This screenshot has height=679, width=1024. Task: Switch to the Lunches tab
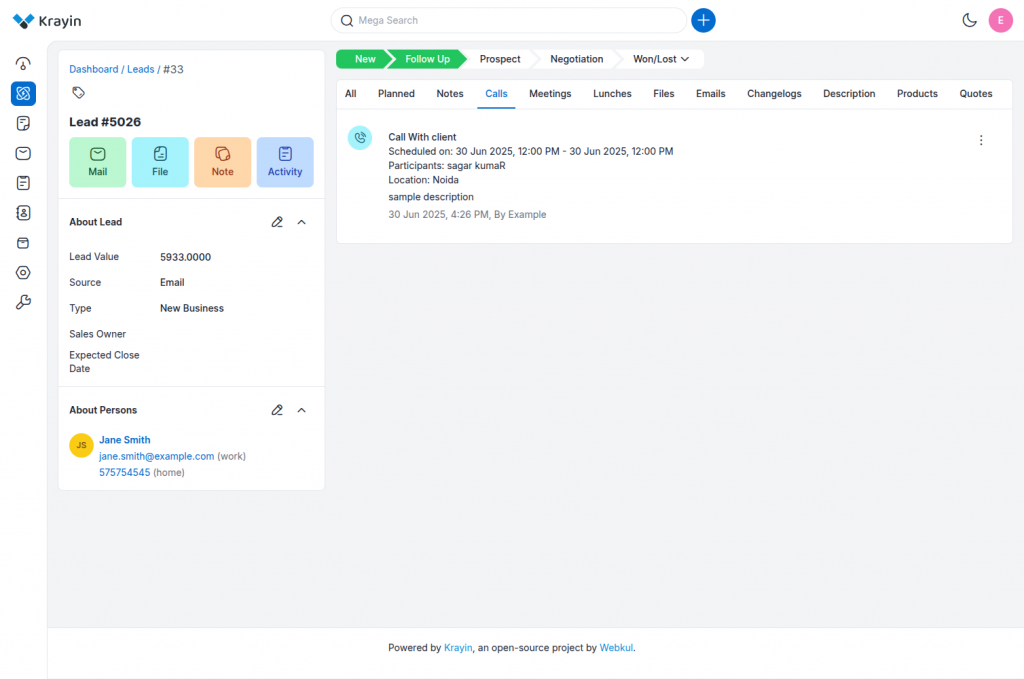(612, 94)
